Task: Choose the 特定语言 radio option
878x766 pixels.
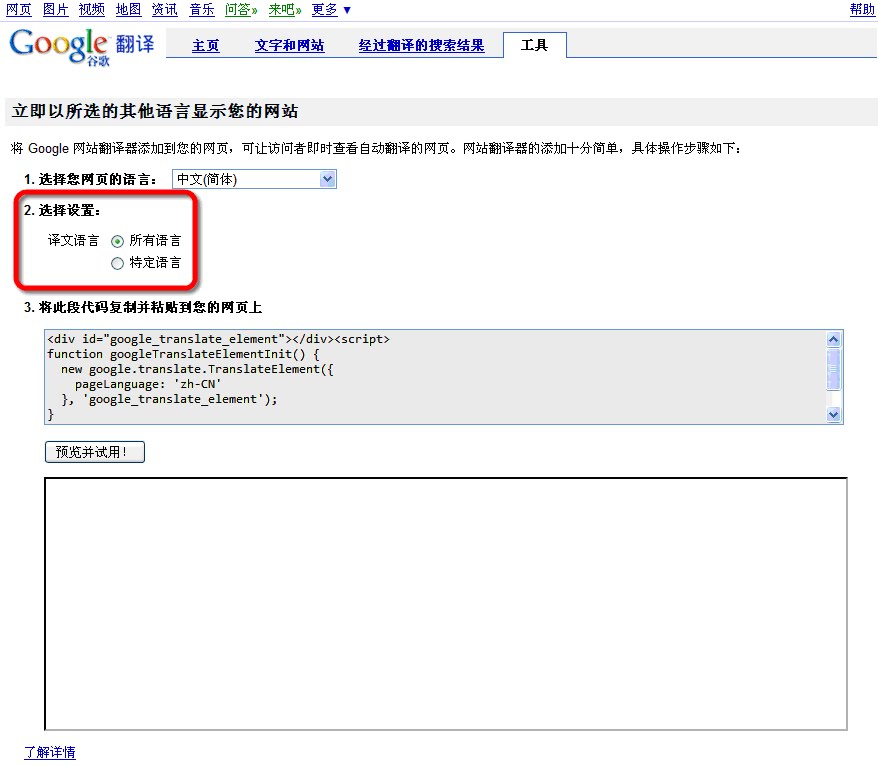Action: tap(117, 263)
